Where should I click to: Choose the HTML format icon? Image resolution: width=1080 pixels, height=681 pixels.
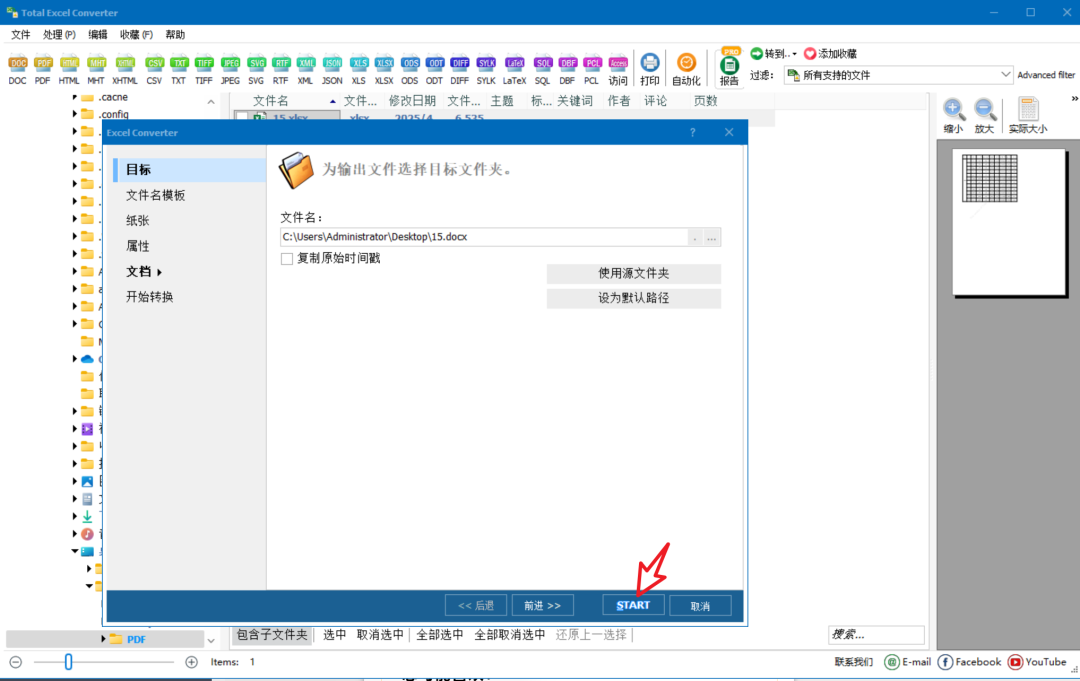69,70
